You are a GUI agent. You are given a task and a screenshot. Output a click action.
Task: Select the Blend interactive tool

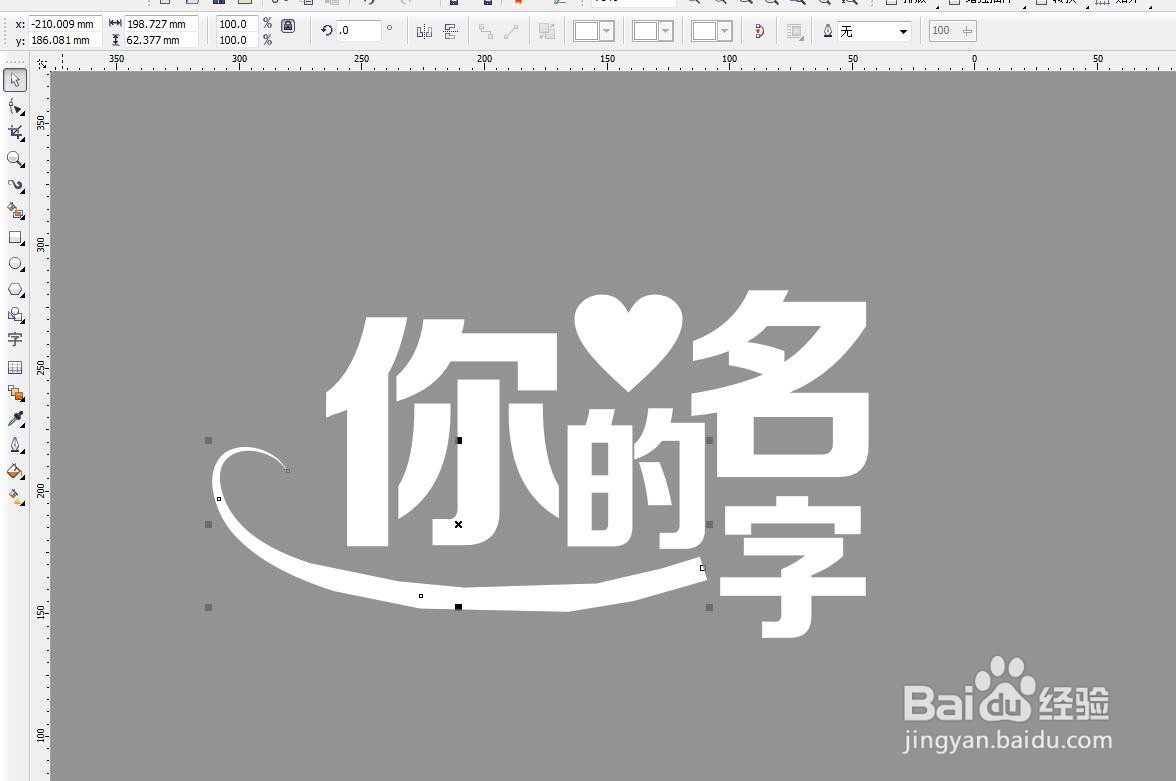[15, 393]
